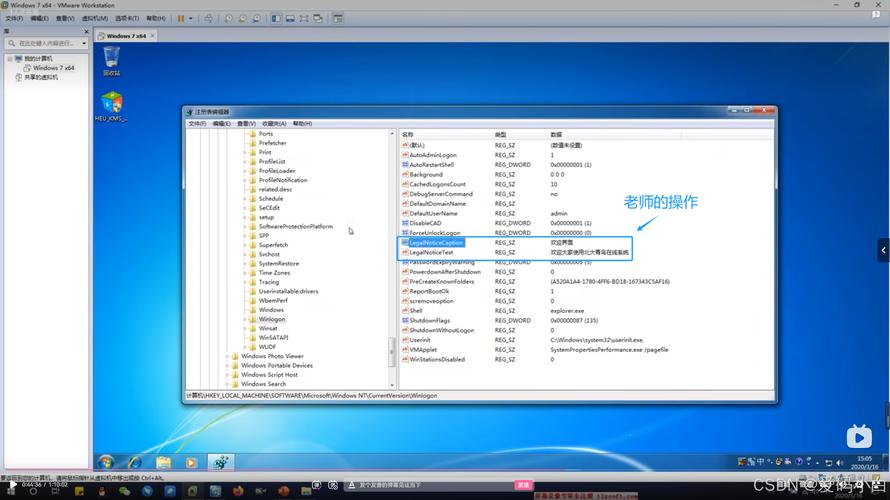890x500 pixels.
Task: Expand the Windows Portable Devices tree node
Action: [x=228, y=365]
